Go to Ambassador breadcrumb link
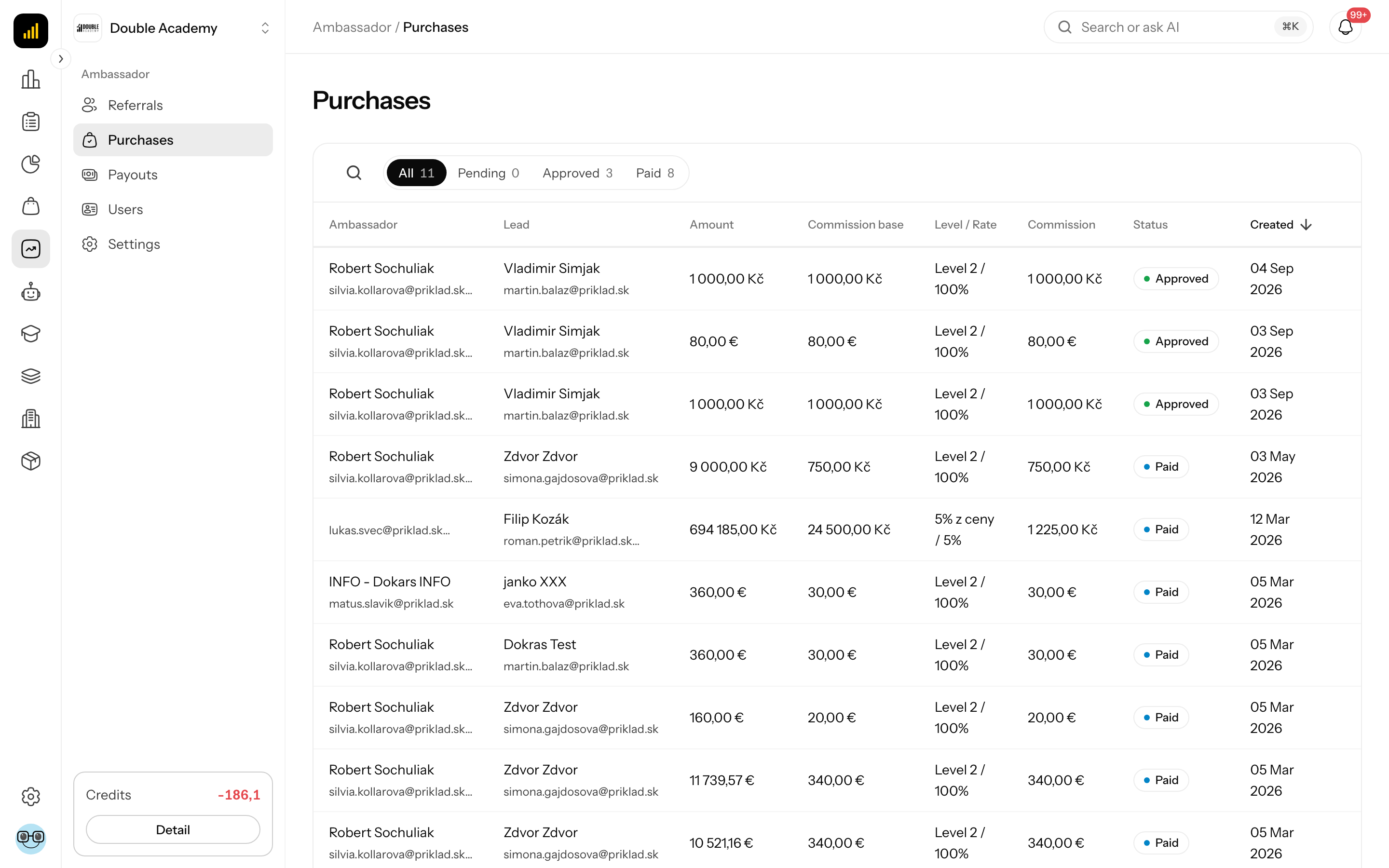1389x868 pixels. click(352, 27)
